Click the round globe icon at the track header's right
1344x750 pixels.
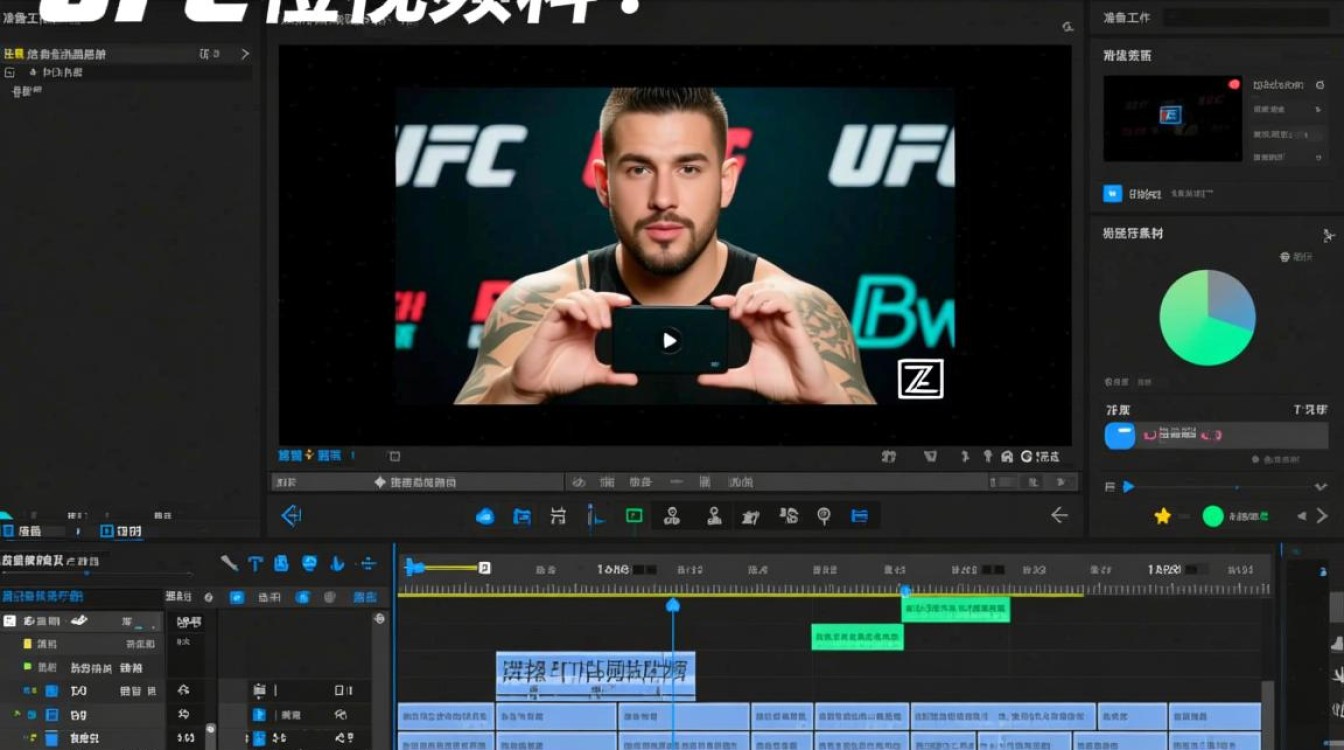[379, 620]
